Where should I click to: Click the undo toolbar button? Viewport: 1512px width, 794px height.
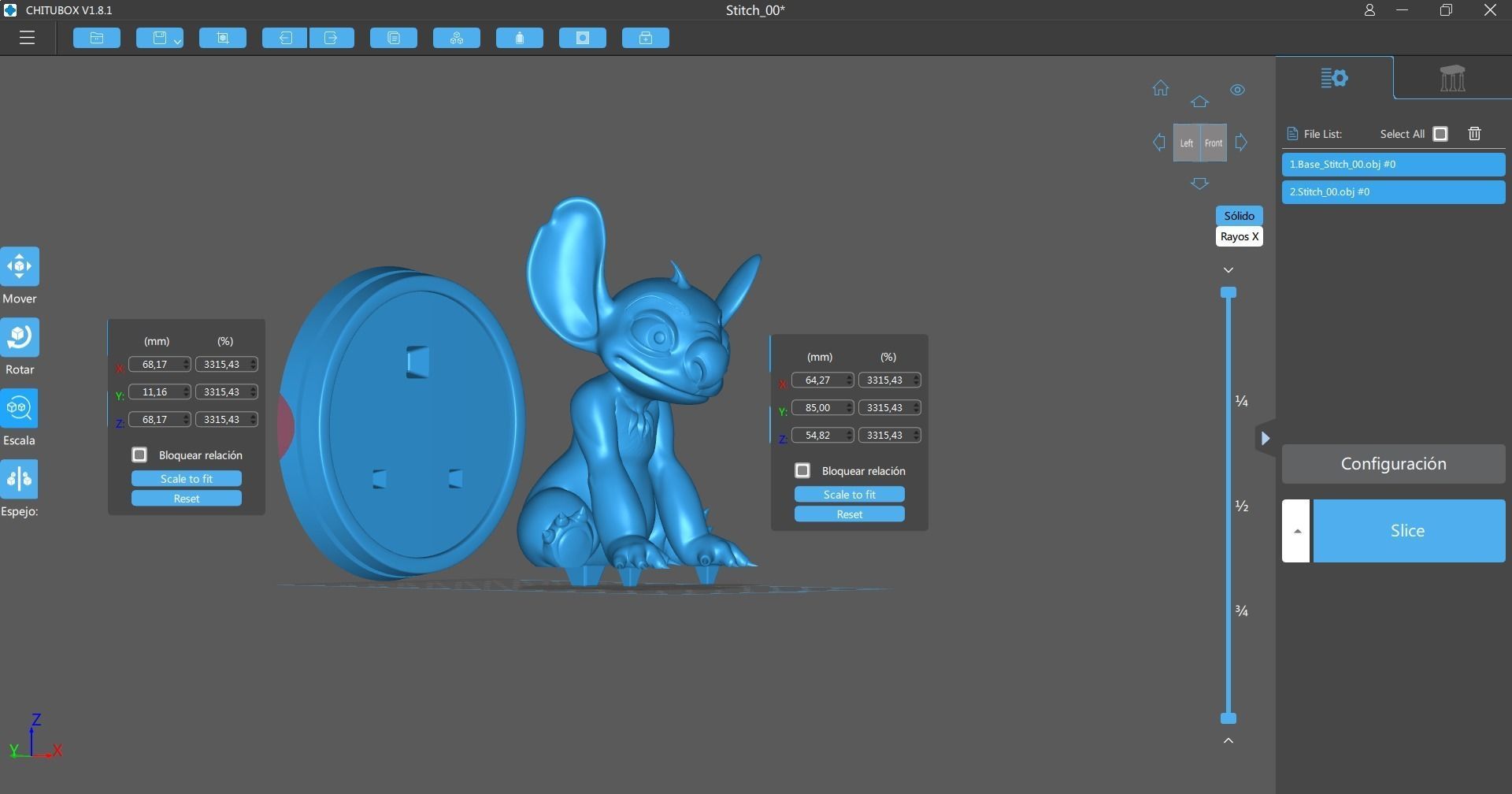[x=284, y=38]
